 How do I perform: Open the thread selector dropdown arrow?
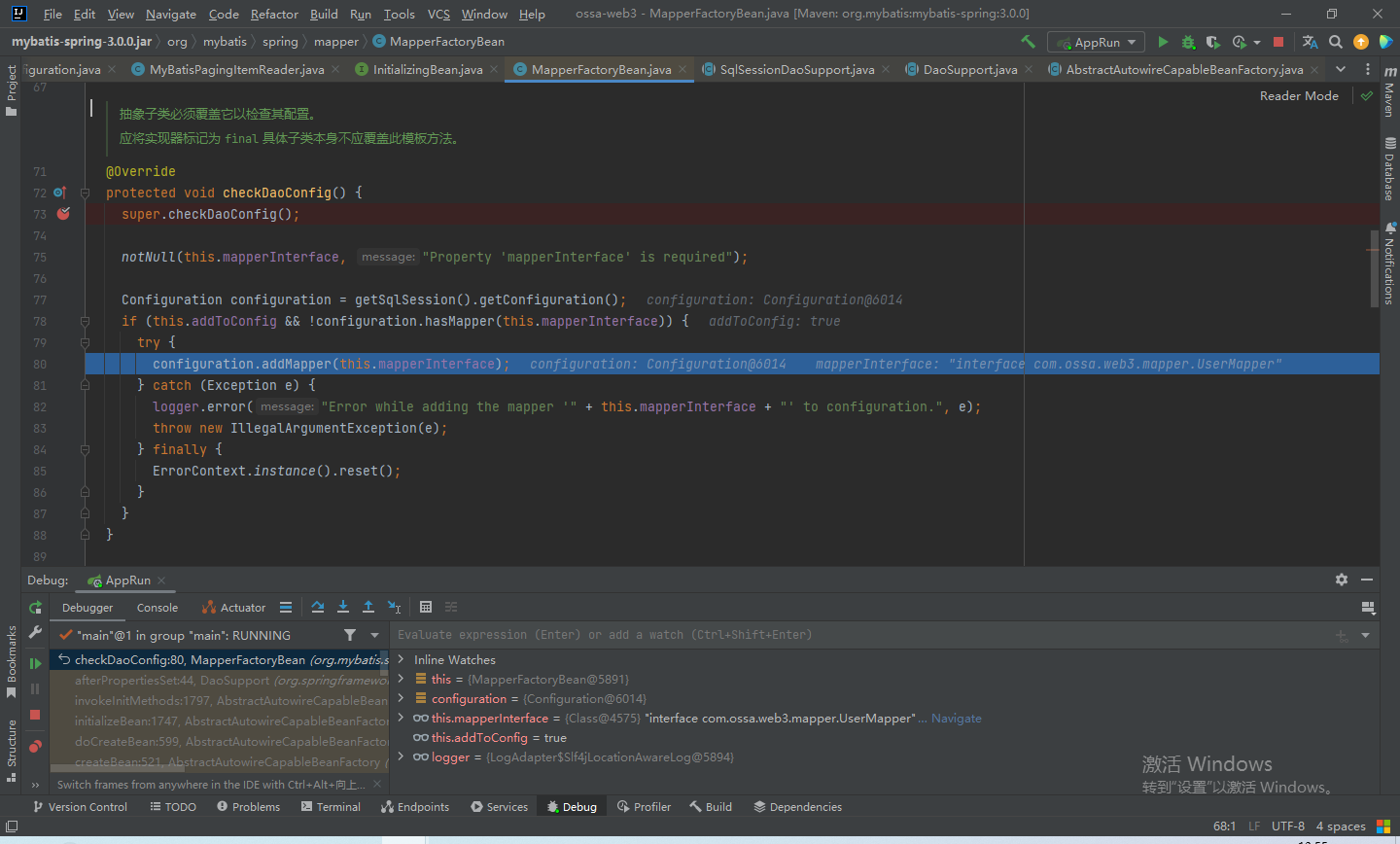375,635
